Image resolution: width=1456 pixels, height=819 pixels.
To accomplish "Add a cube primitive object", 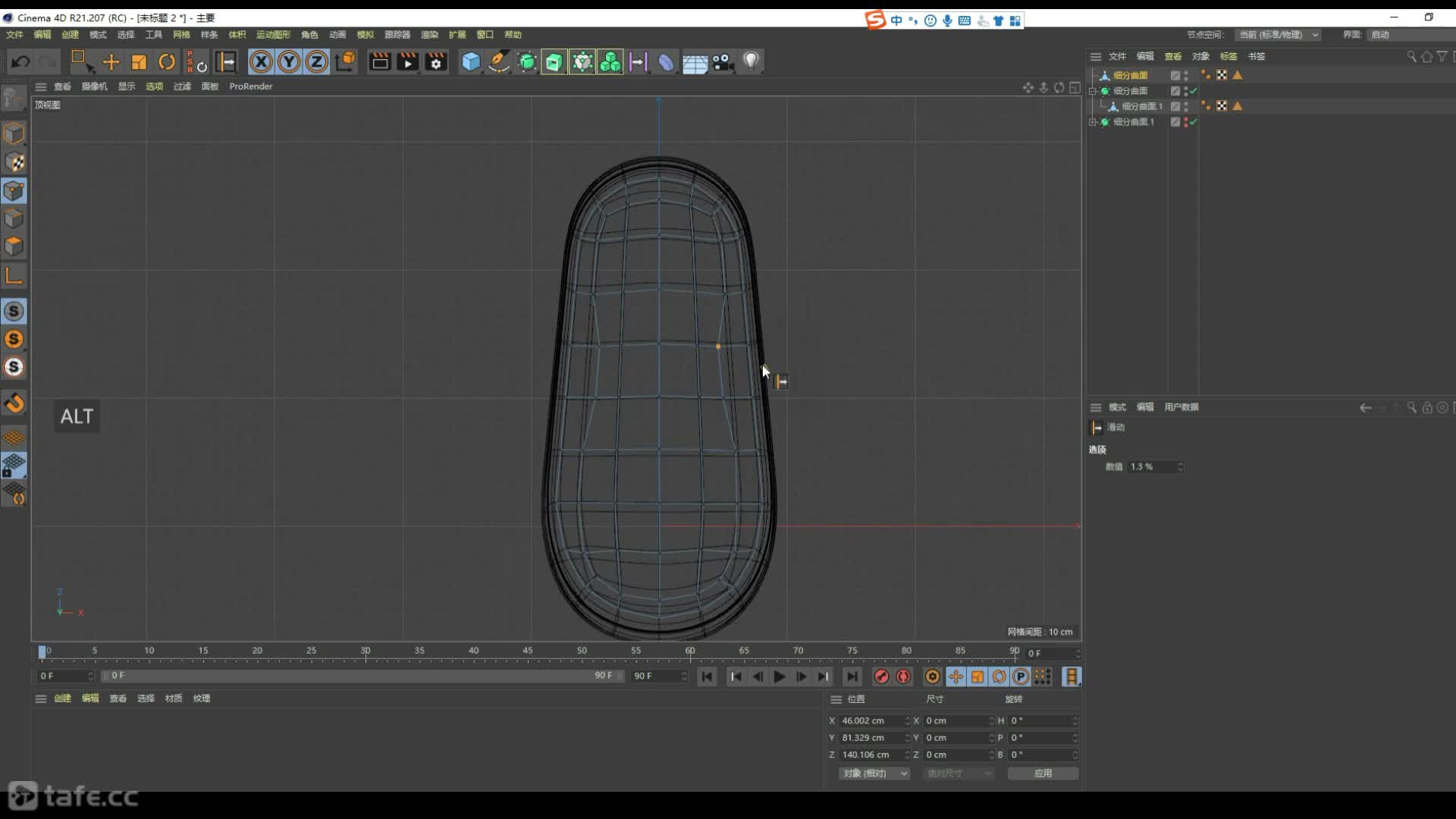I will click(471, 61).
